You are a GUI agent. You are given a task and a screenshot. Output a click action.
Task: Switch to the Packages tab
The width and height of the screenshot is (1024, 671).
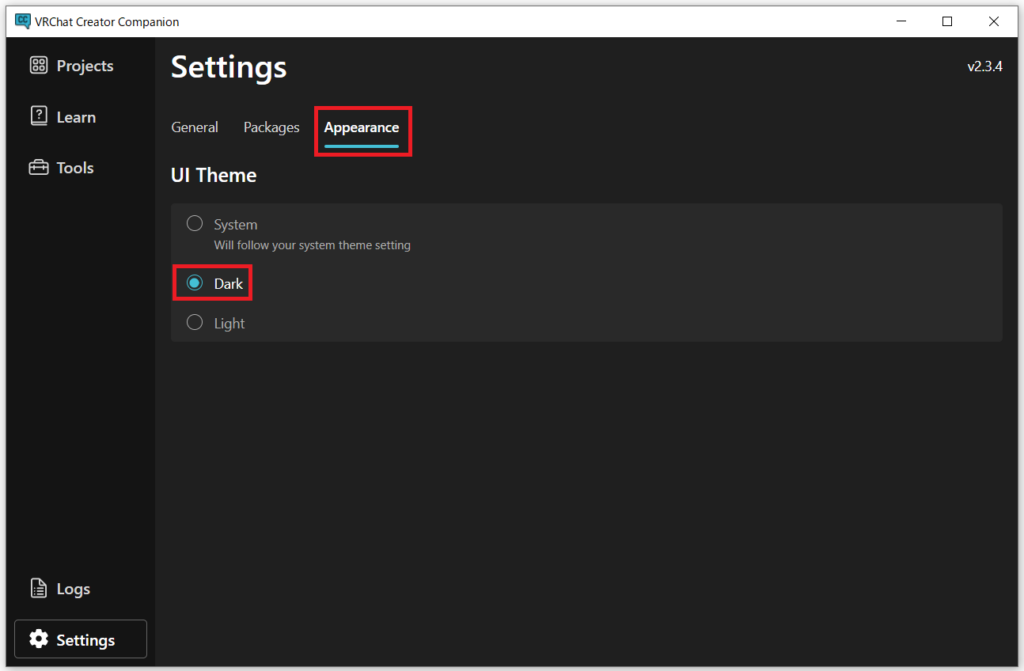click(x=271, y=127)
